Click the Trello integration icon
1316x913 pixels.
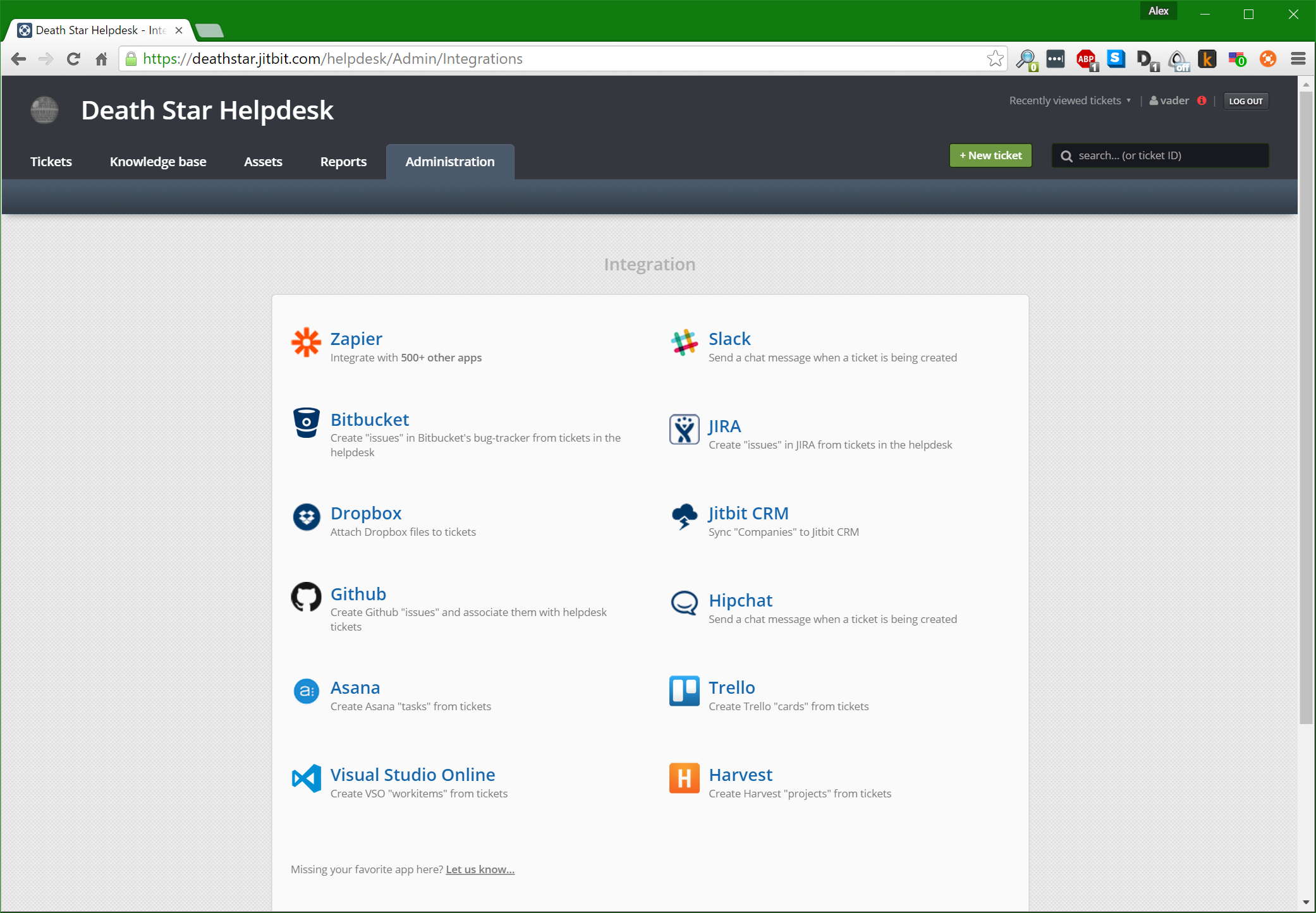point(684,690)
